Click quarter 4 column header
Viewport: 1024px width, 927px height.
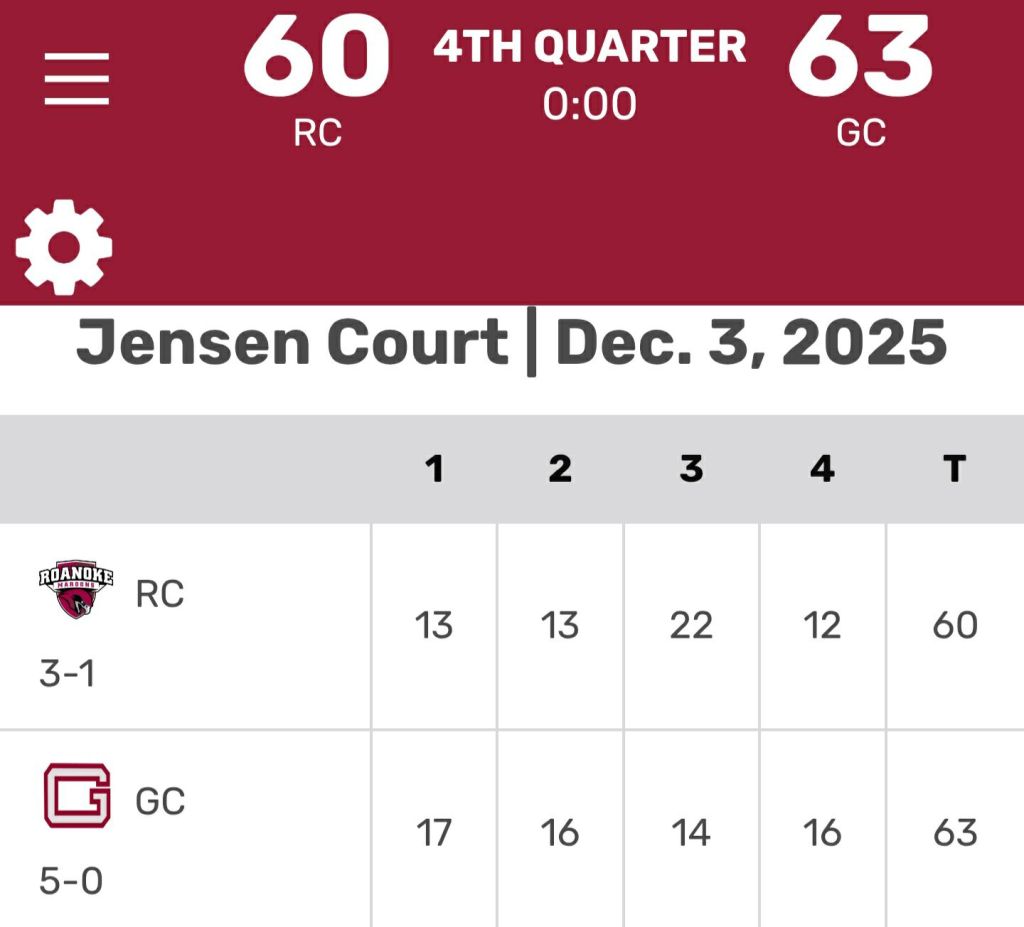[x=822, y=468]
